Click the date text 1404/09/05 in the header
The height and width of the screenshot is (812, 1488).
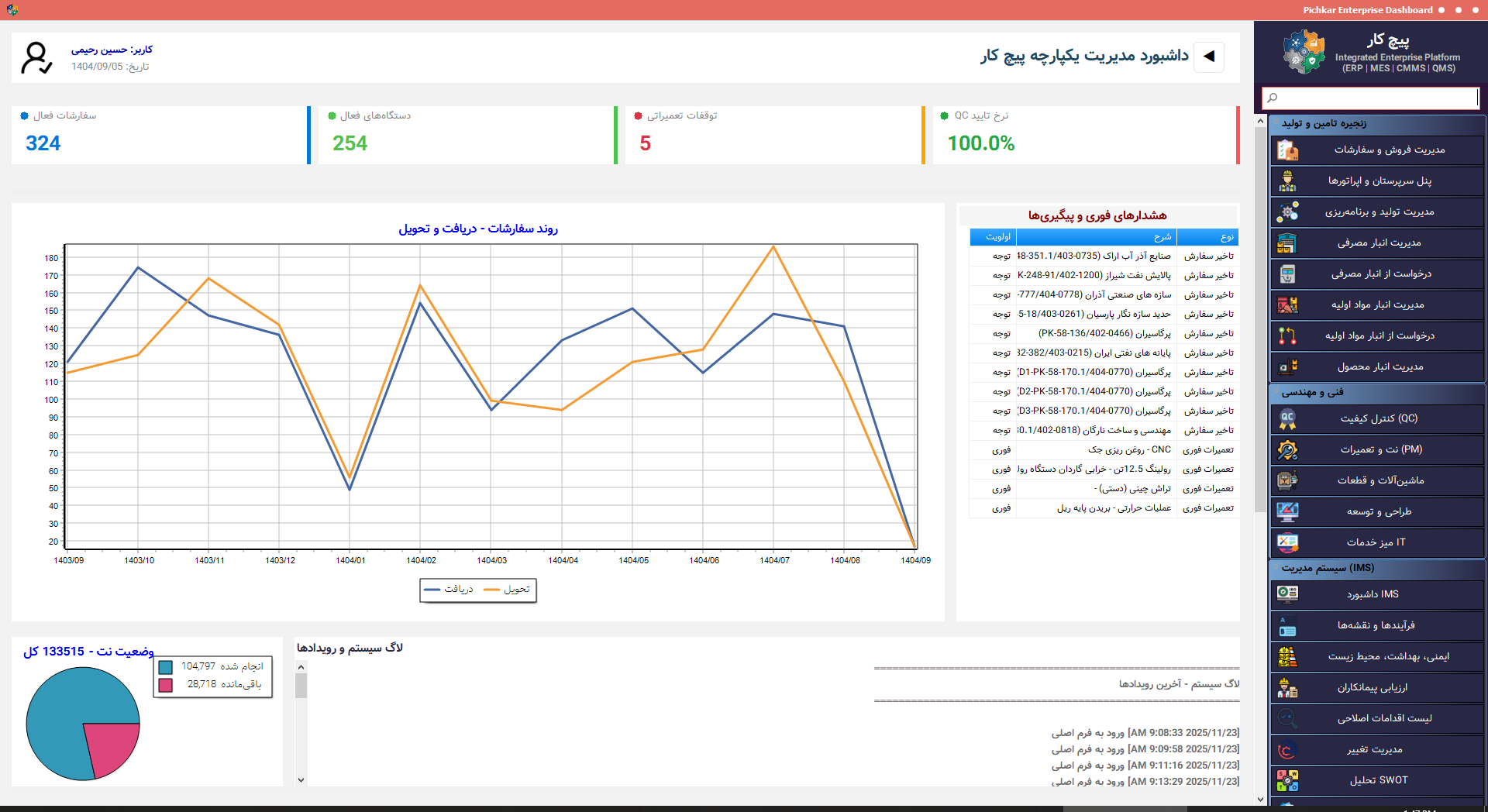tap(97, 67)
